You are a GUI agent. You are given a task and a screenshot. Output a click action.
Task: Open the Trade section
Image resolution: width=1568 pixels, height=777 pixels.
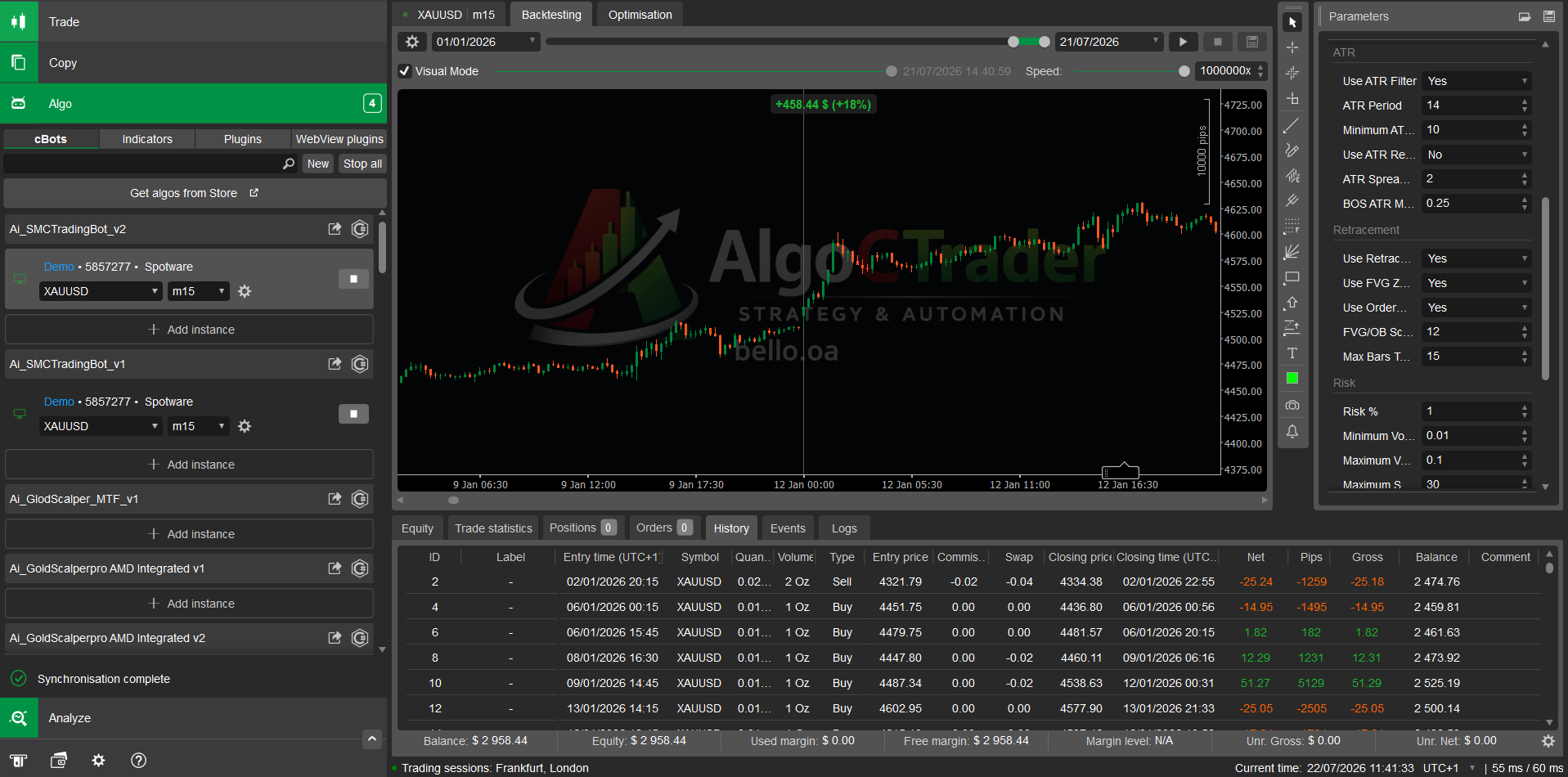tap(193, 21)
